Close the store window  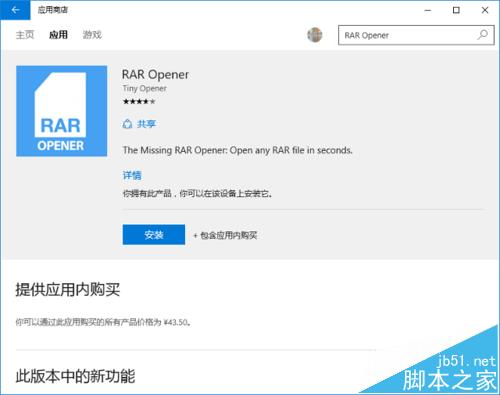coord(485,10)
